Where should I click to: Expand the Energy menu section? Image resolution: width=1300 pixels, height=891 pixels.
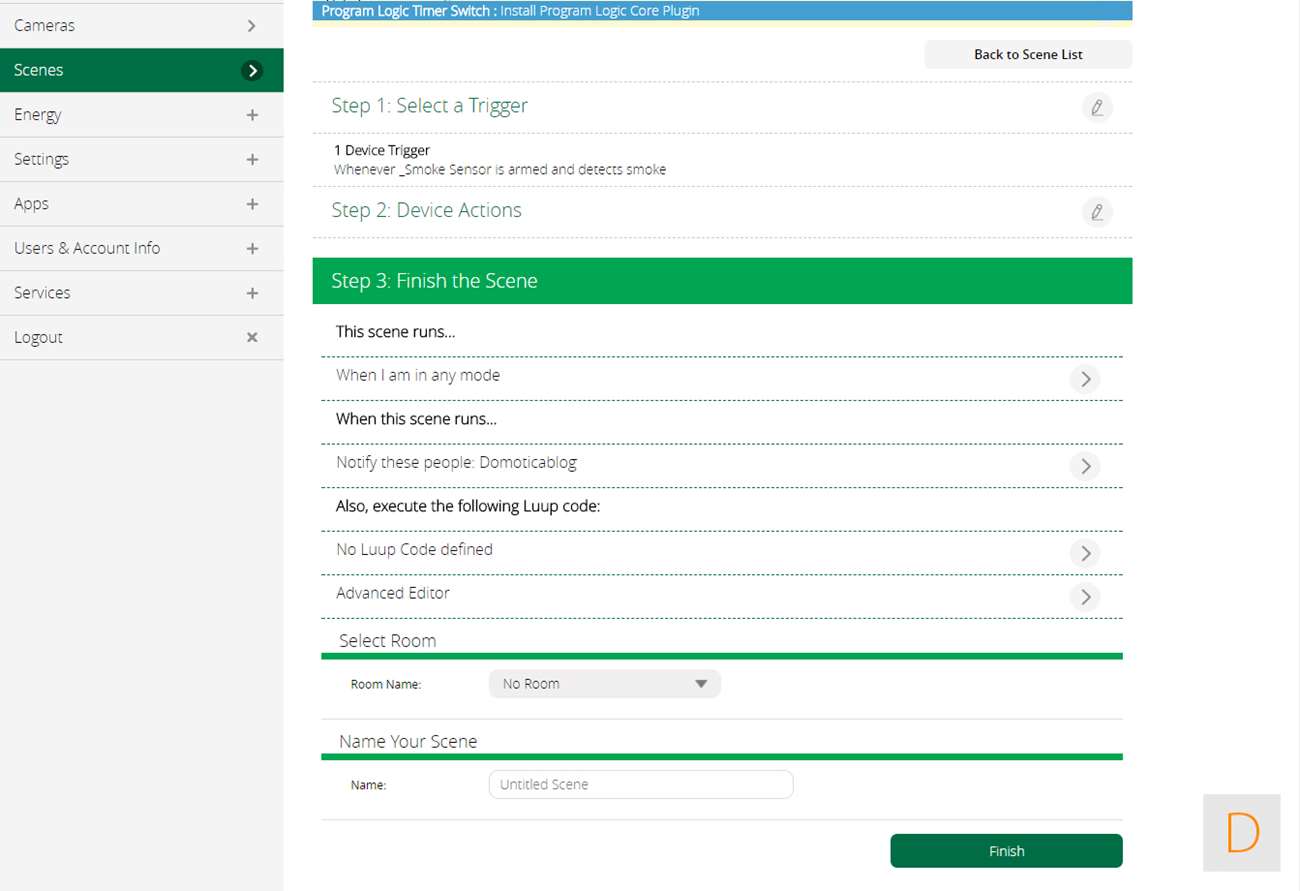coord(252,115)
